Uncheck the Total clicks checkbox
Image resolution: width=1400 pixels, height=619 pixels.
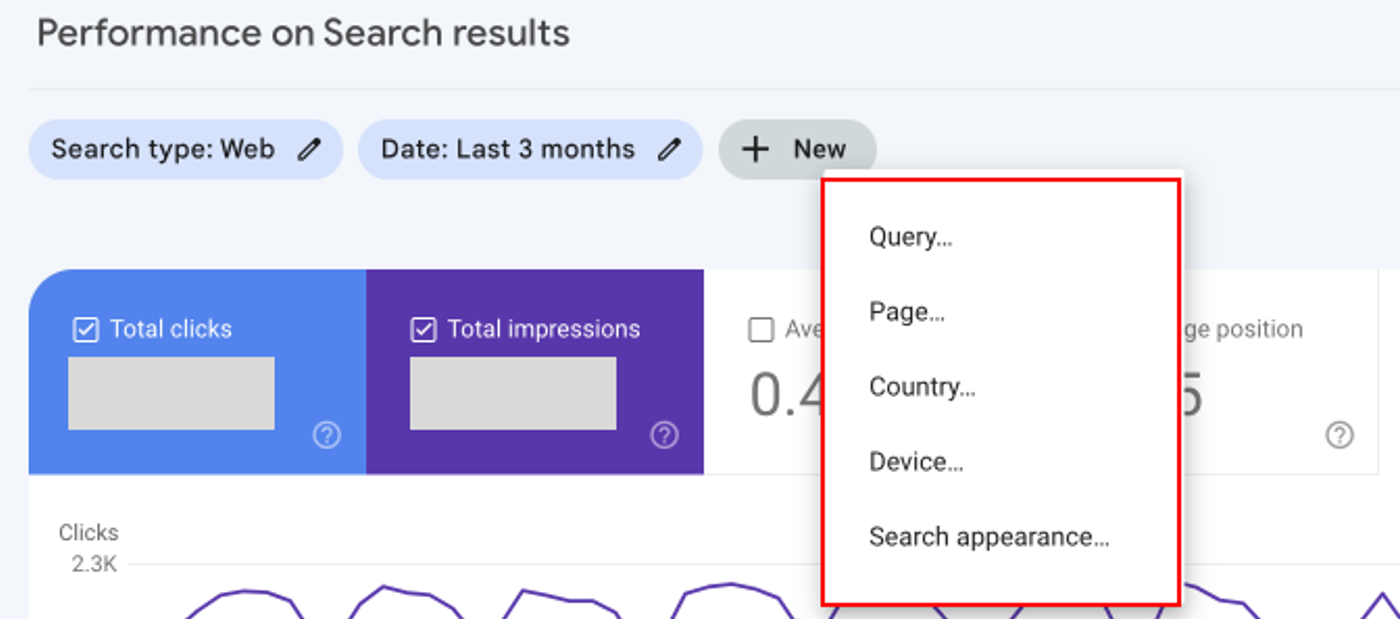click(87, 329)
